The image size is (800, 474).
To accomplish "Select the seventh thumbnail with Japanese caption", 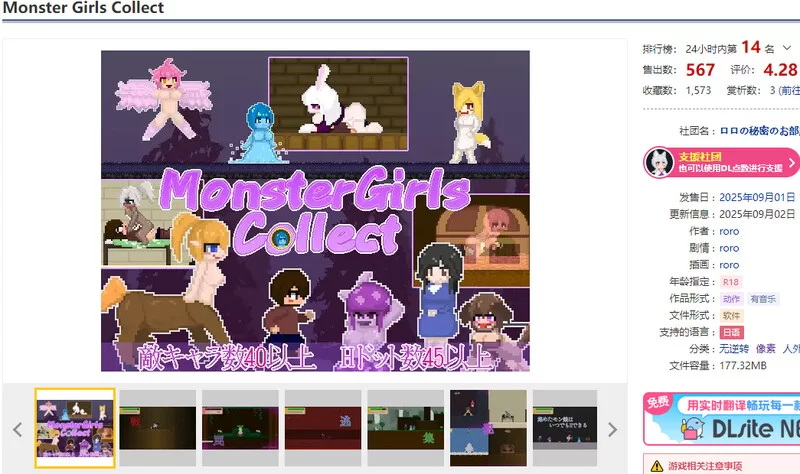I will pyautogui.click(x=565, y=428).
